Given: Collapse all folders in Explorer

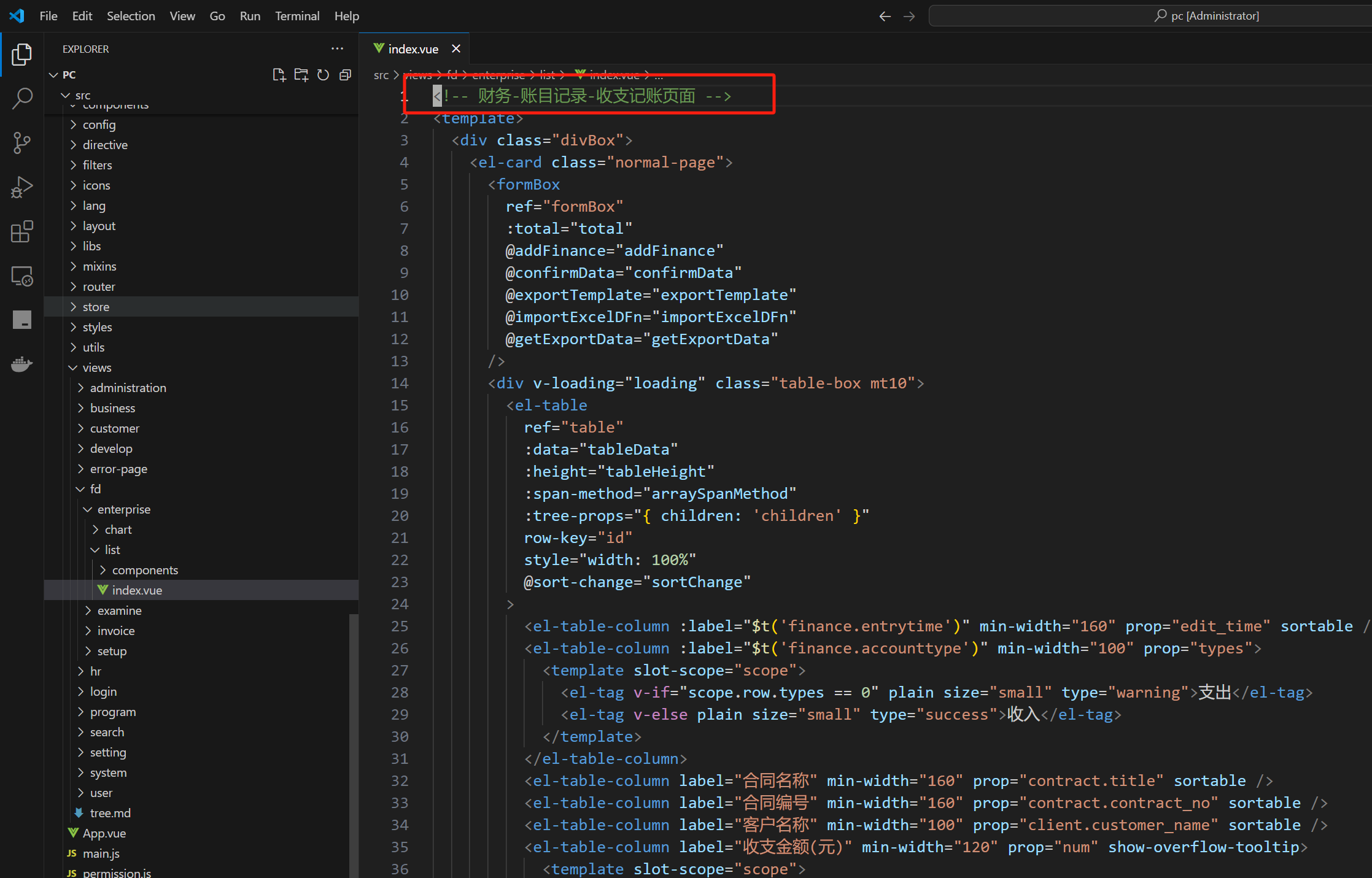Looking at the screenshot, I should point(345,75).
